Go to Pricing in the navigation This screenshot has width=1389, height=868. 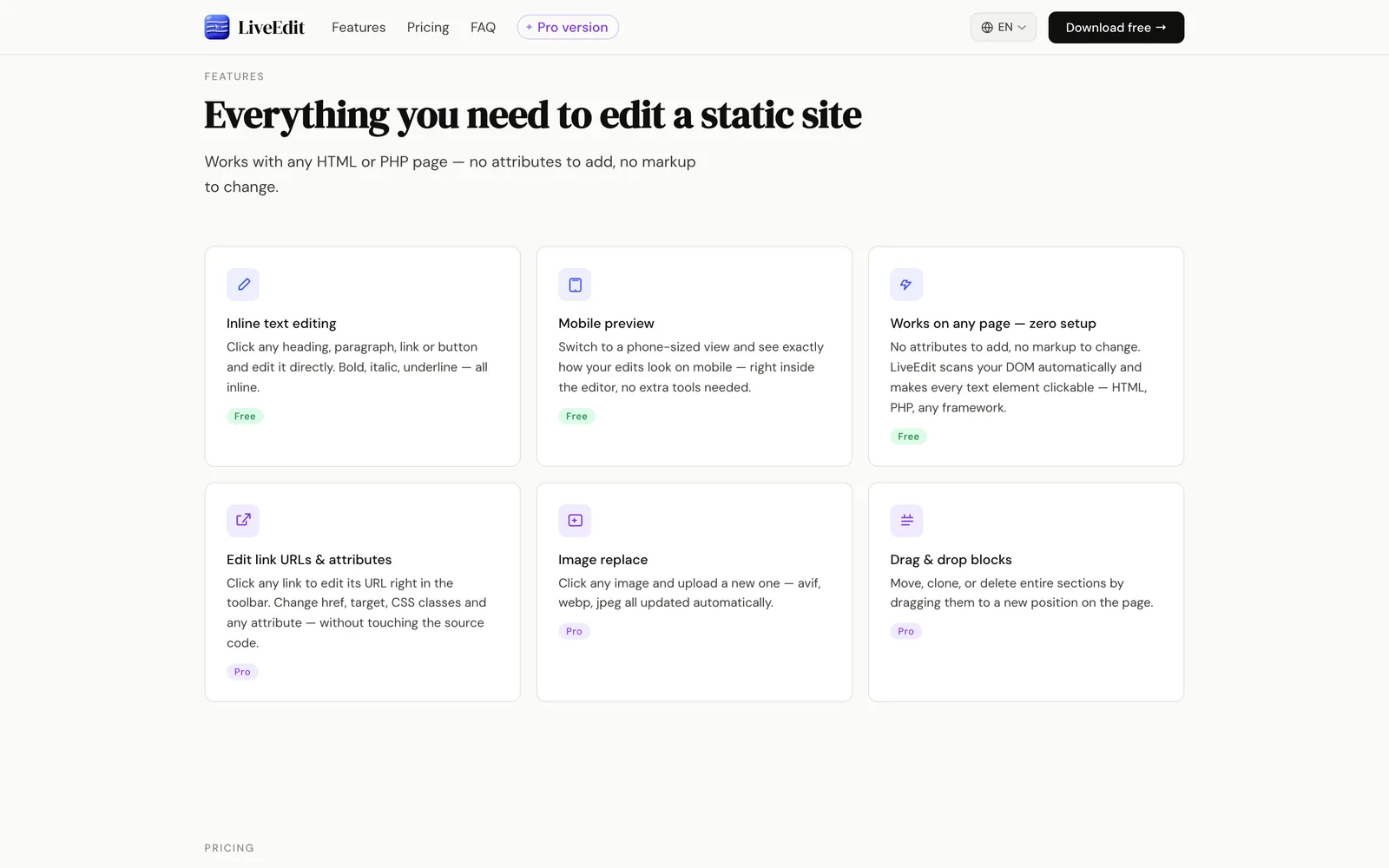click(428, 27)
